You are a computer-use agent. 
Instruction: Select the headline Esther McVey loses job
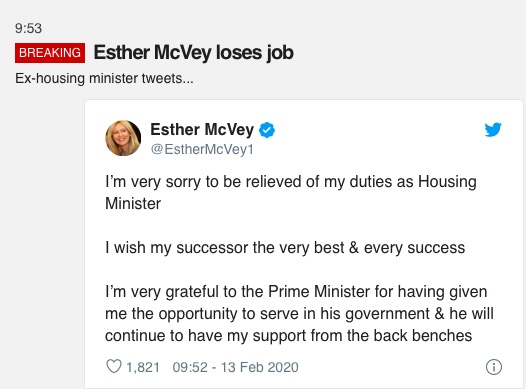pos(194,53)
